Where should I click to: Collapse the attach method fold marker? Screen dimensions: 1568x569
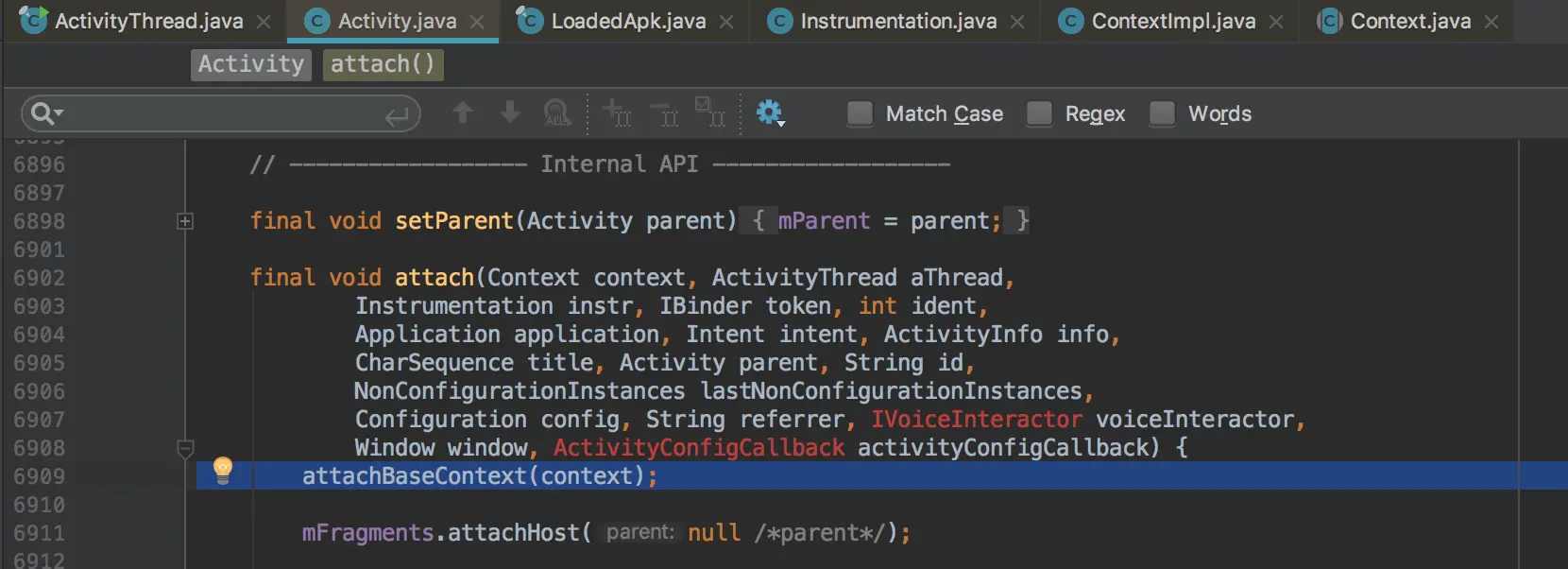pos(185,448)
